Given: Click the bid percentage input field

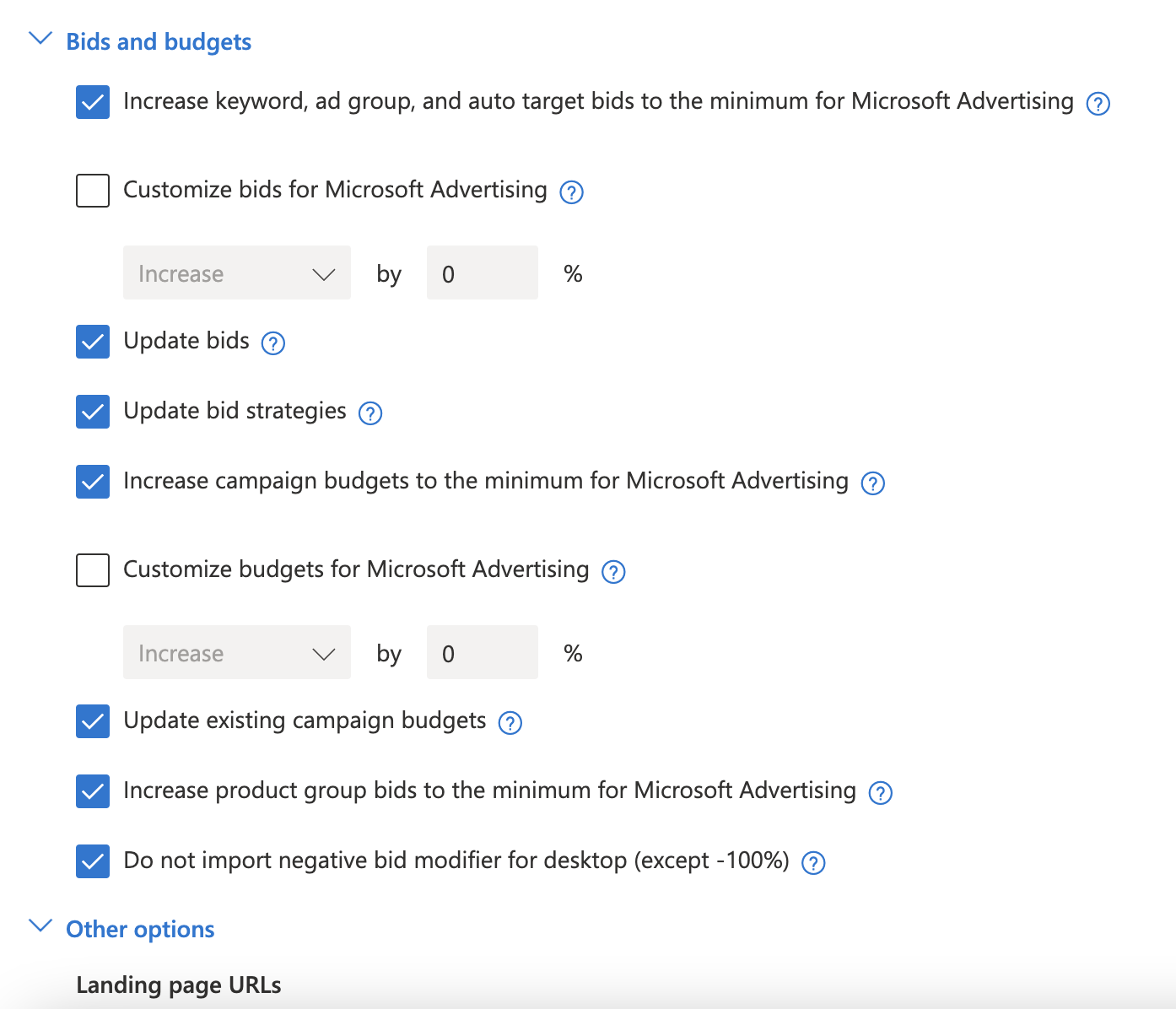Looking at the screenshot, I should click(x=482, y=273).
